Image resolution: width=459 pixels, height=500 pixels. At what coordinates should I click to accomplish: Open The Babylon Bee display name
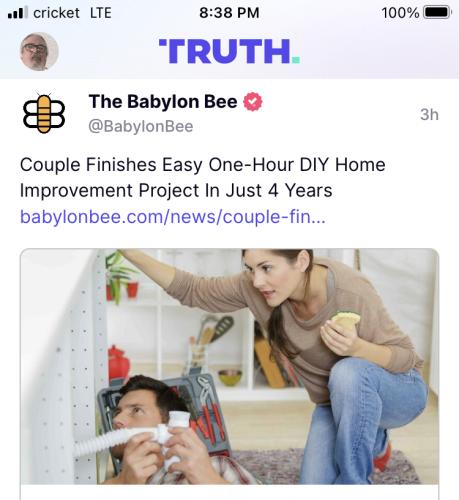(163, 101)
